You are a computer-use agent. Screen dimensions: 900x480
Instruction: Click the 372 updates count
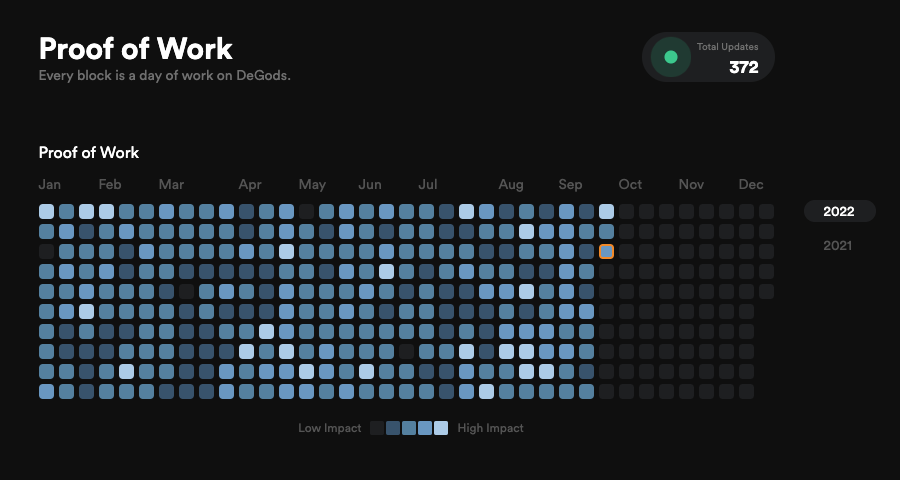pyautogui.click(x=743, y=67)
